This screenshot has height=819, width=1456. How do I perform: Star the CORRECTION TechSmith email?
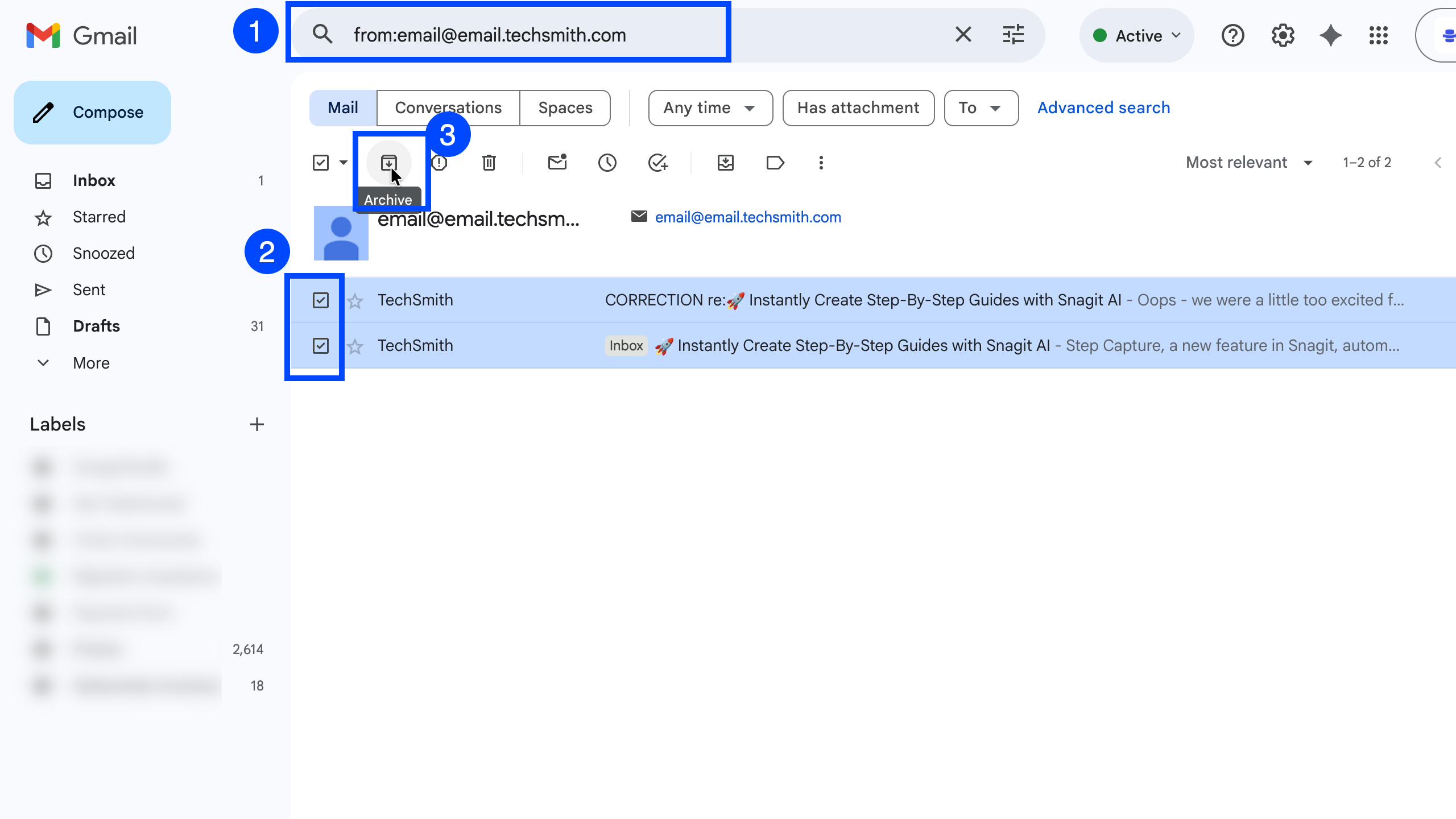point(355,300)
